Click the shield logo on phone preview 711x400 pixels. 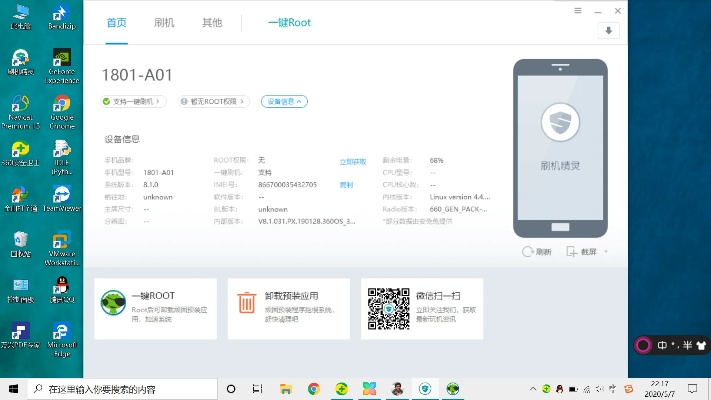560,123
